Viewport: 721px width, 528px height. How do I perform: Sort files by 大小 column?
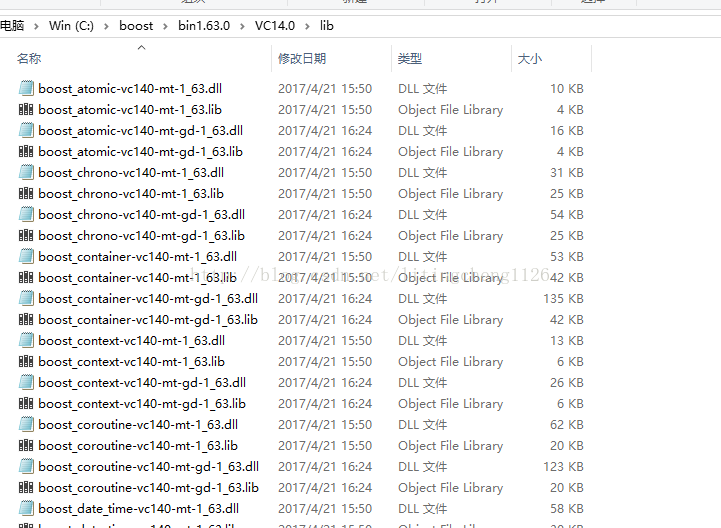[530, 58]
